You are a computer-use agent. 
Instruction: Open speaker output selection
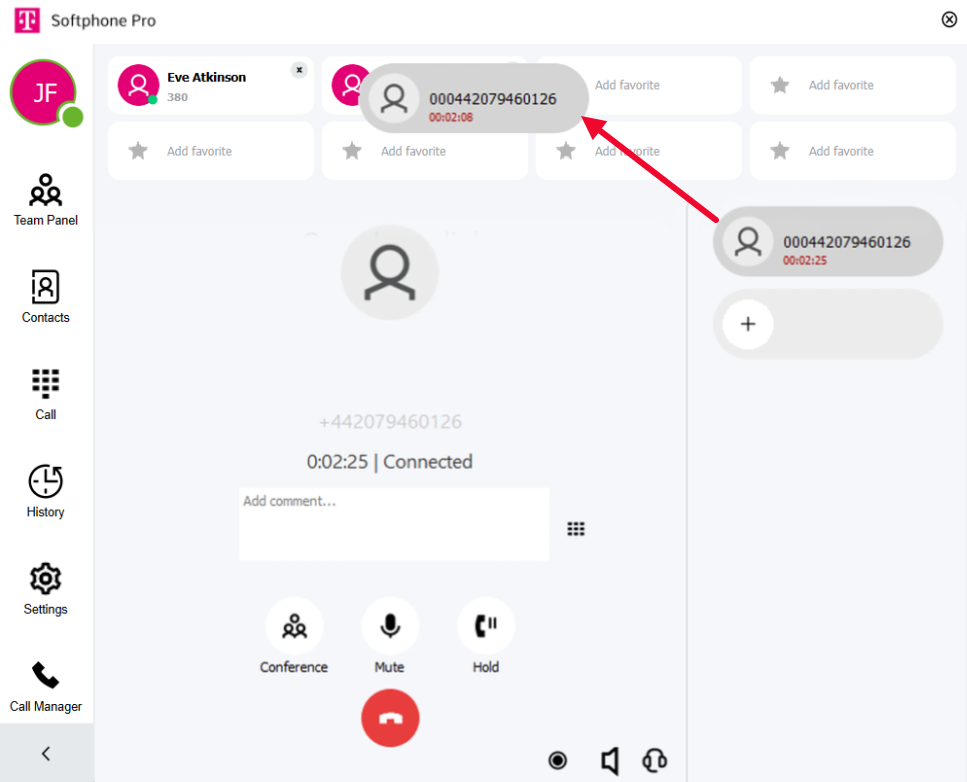click(x=609, y=761)
